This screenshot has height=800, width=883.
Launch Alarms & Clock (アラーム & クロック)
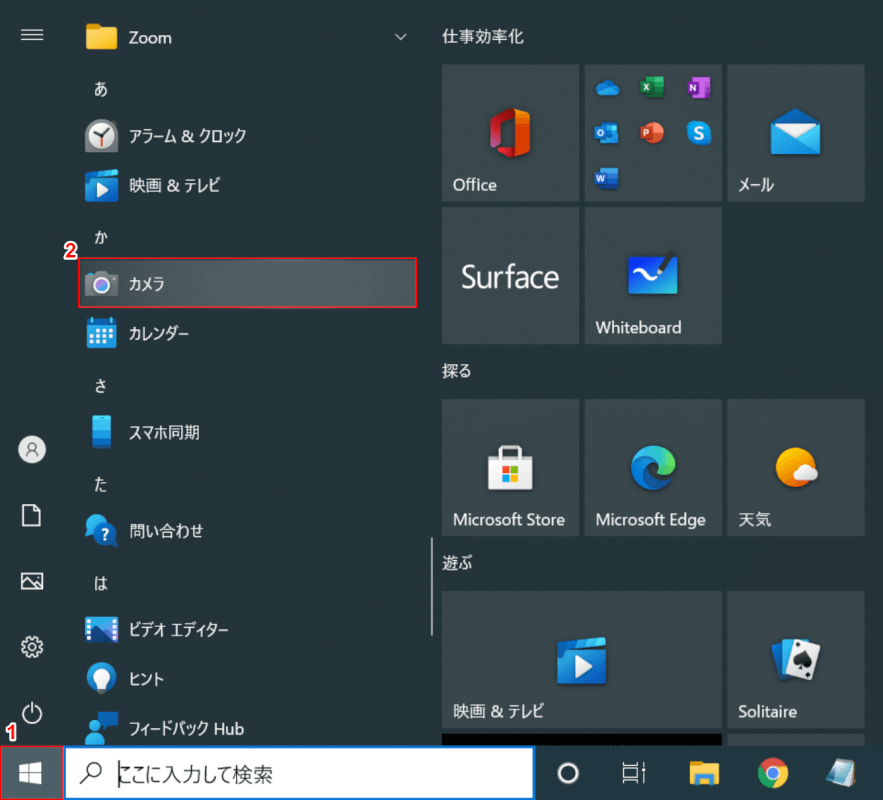coord(186,135)
